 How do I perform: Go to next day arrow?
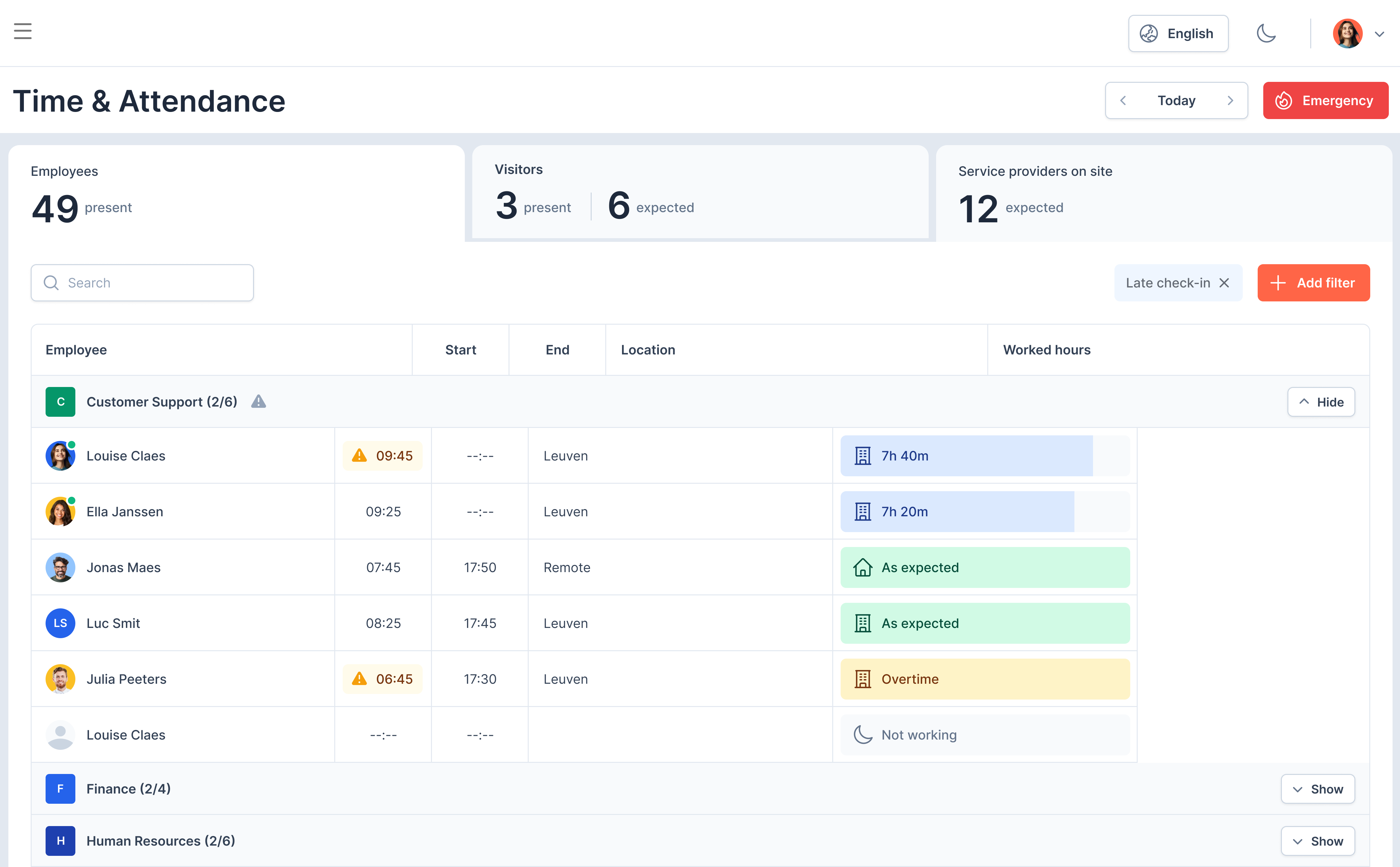click(x=1230, y=101)
